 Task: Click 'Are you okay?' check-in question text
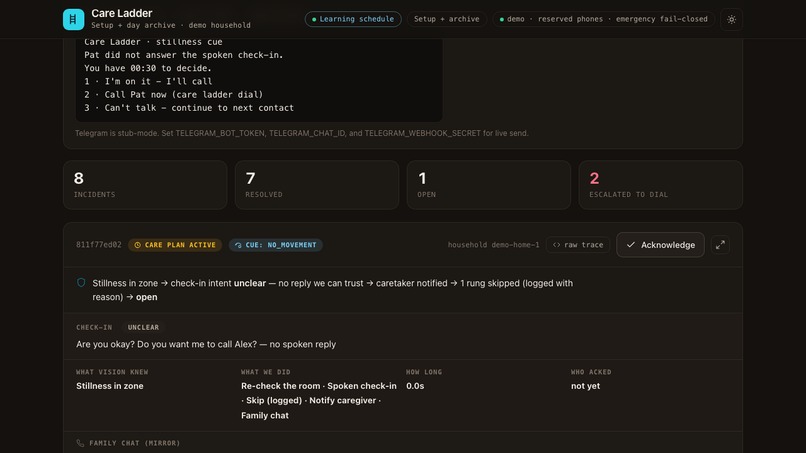click(206, 344)
